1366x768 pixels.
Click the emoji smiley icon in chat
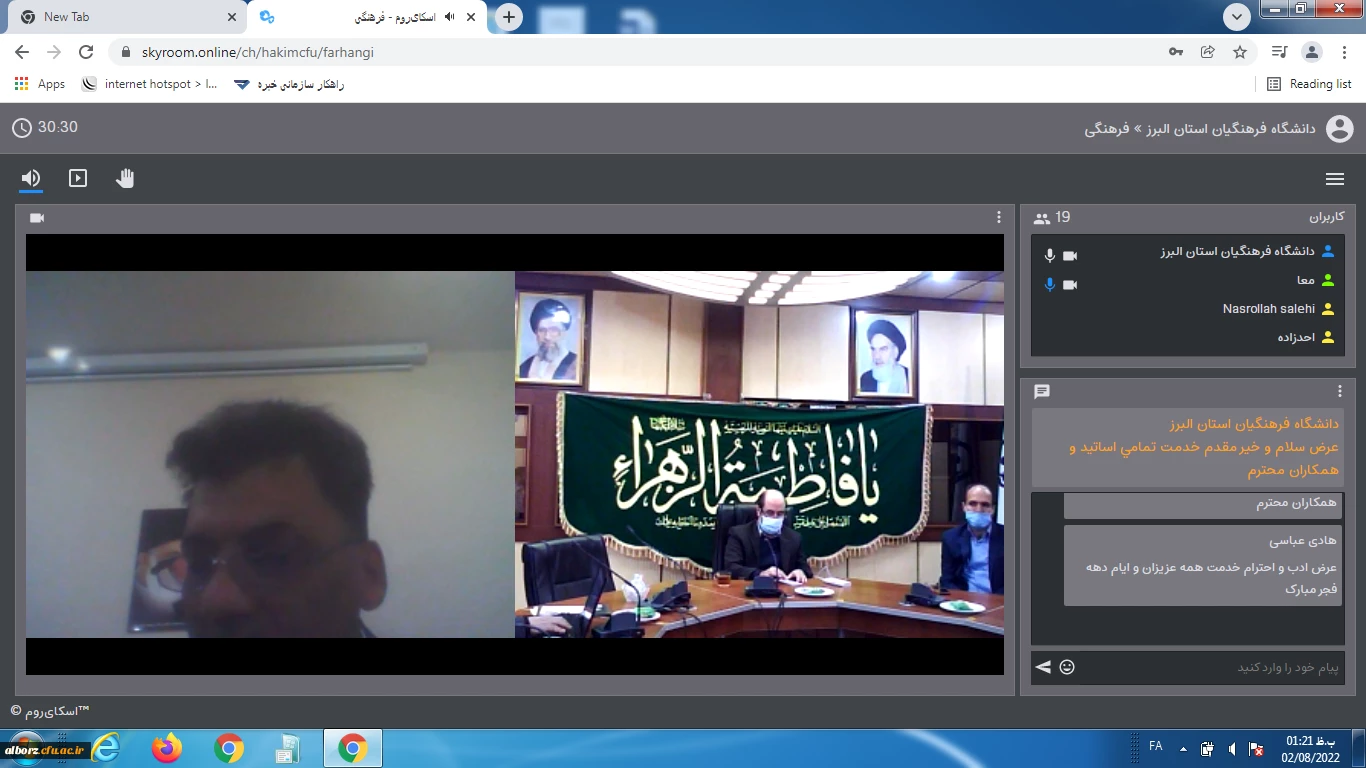(x=1067, y=667)
